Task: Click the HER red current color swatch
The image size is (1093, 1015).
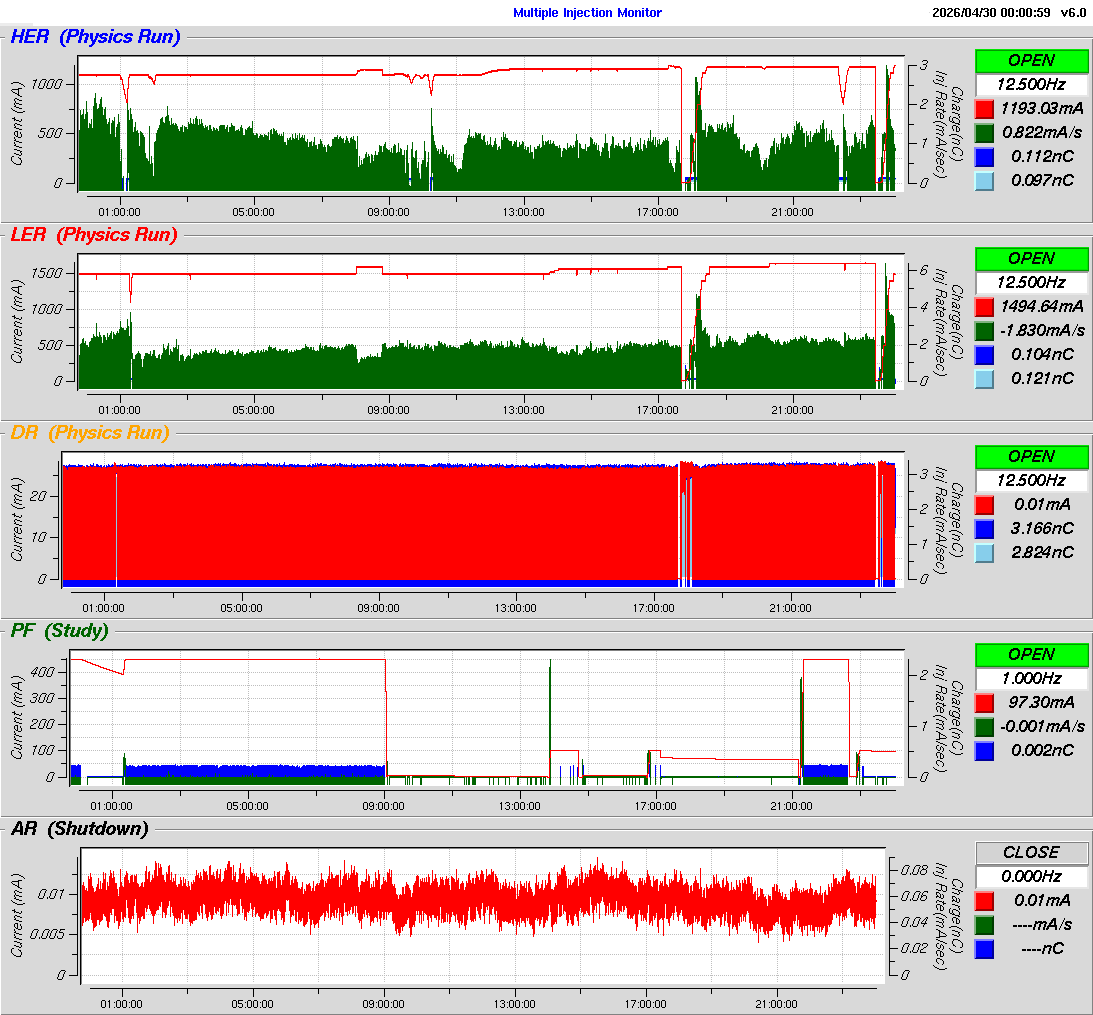Action: pyautogui.click(x=984, y=109)
